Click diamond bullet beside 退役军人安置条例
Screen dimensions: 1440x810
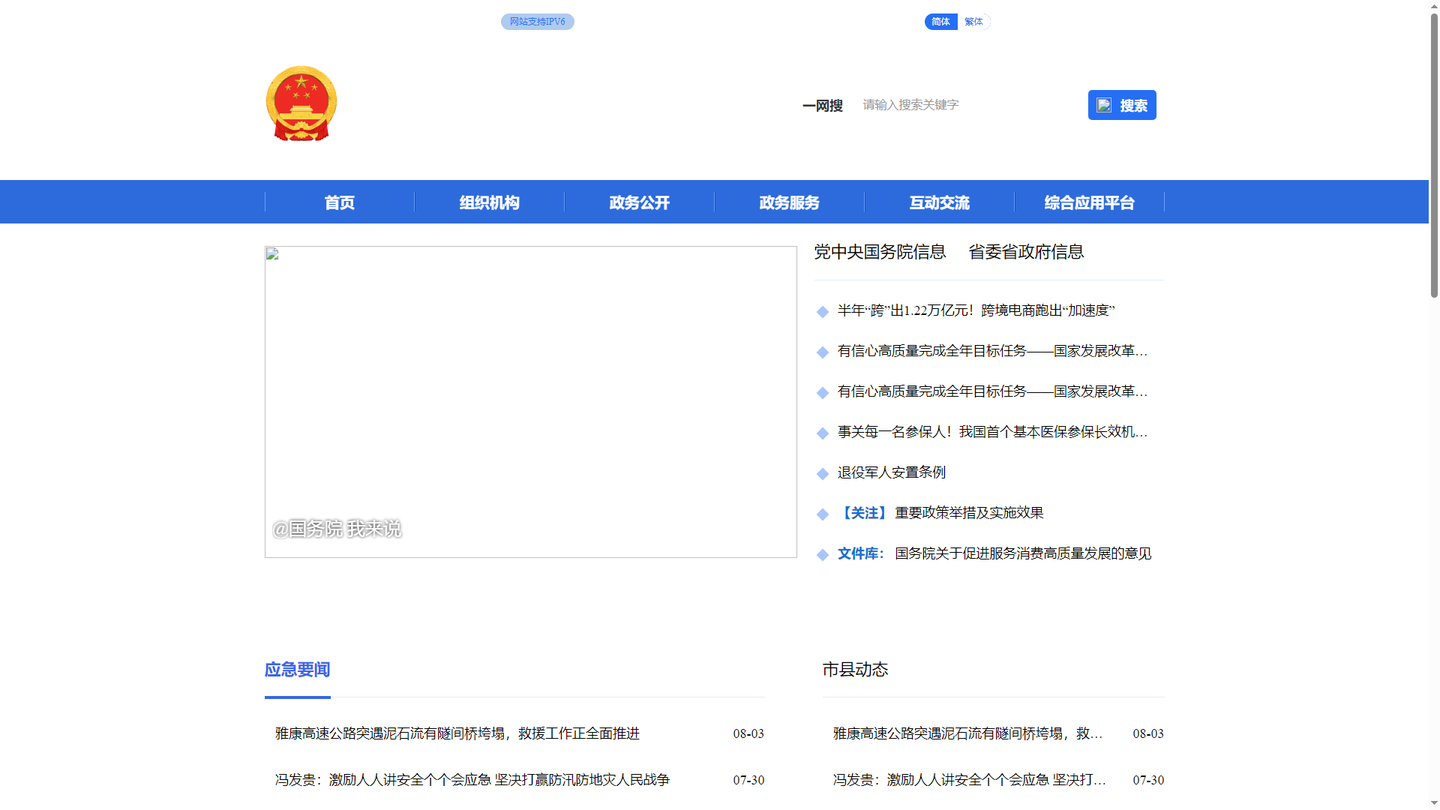click(823, 473)
